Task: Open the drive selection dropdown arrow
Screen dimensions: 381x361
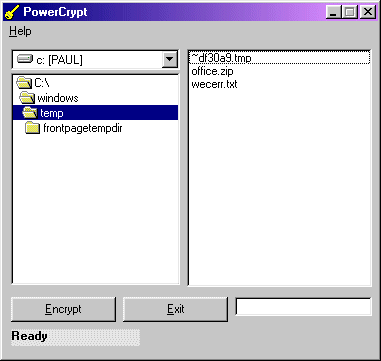Action: [170, 59]
